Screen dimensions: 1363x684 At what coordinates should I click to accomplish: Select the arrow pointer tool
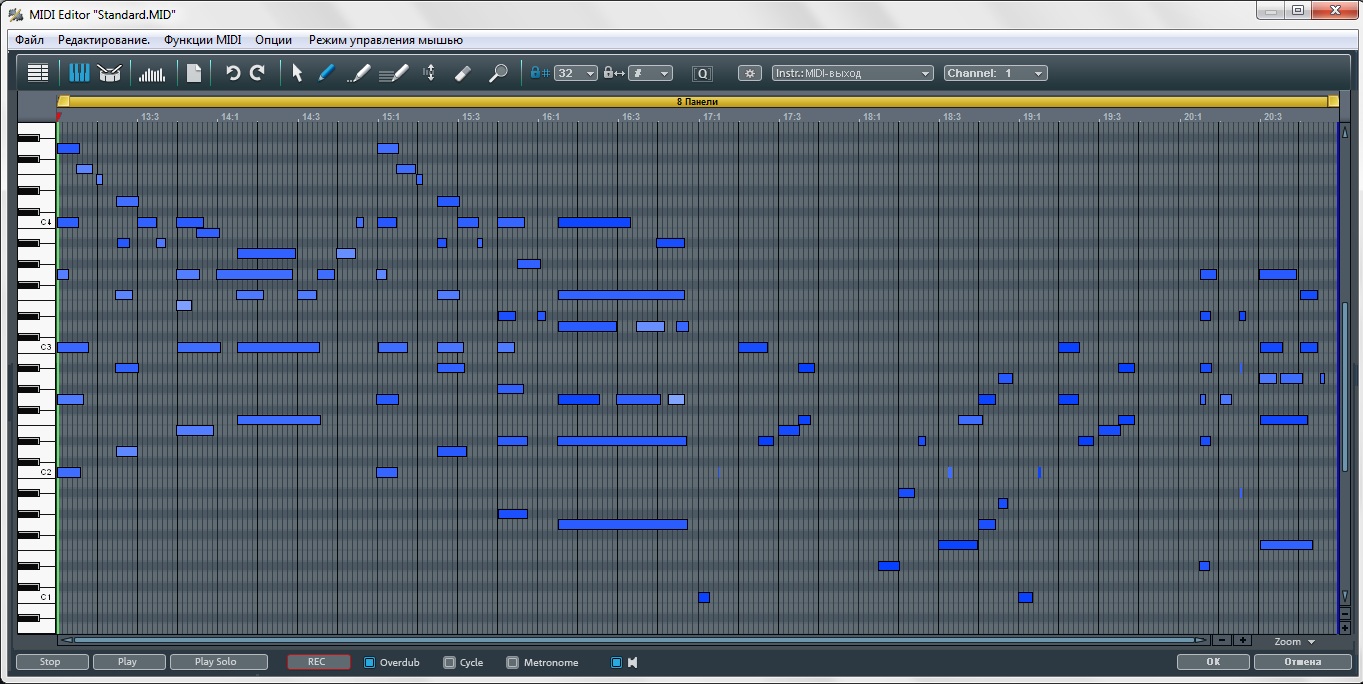pos(297,73)
